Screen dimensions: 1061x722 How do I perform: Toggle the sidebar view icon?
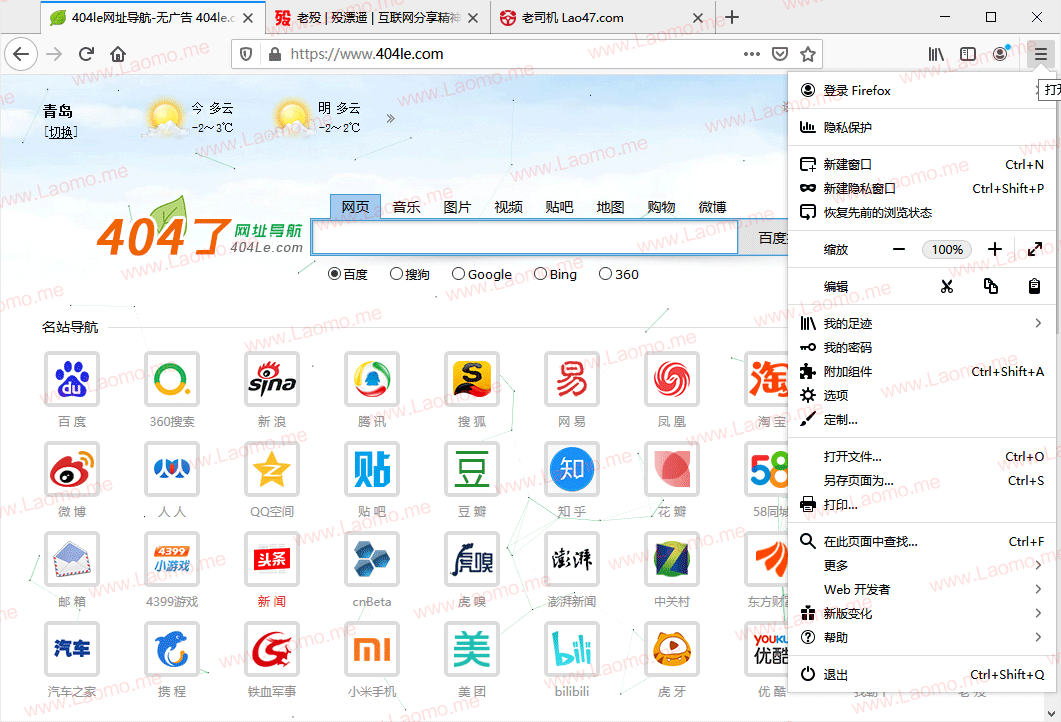point(968,54)
